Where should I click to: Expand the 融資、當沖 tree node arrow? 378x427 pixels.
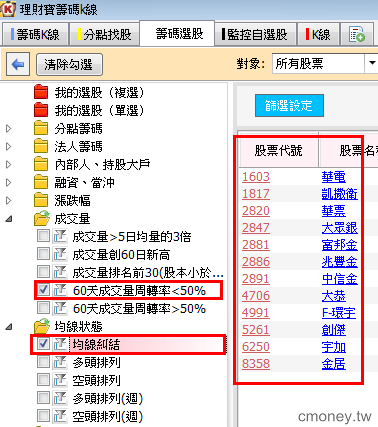(9, 182)
